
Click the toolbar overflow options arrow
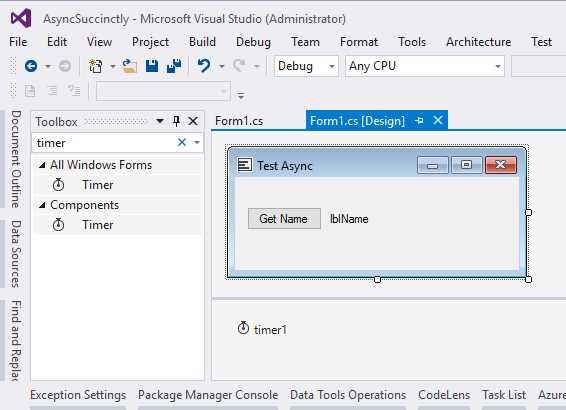pos(241,96)
